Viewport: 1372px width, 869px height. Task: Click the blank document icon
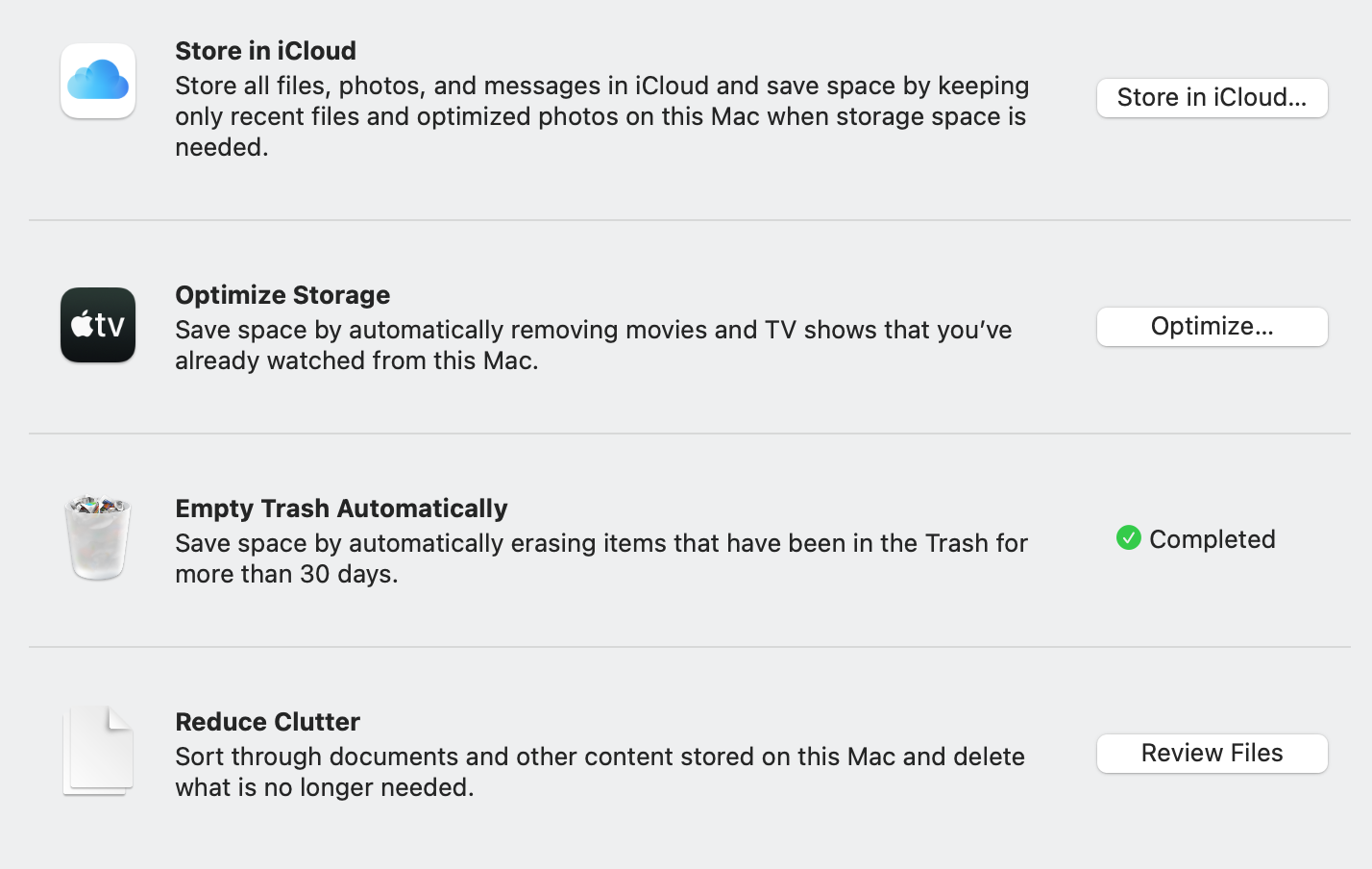[98, 751]
